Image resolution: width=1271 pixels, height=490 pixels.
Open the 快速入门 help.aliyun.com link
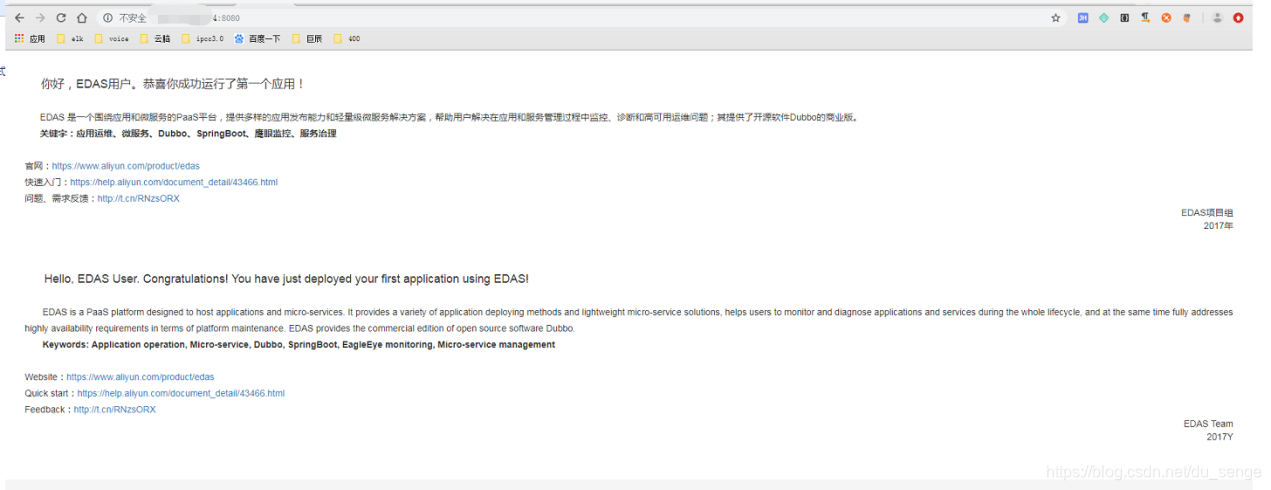pyautogui.click(x=174, y=182)
